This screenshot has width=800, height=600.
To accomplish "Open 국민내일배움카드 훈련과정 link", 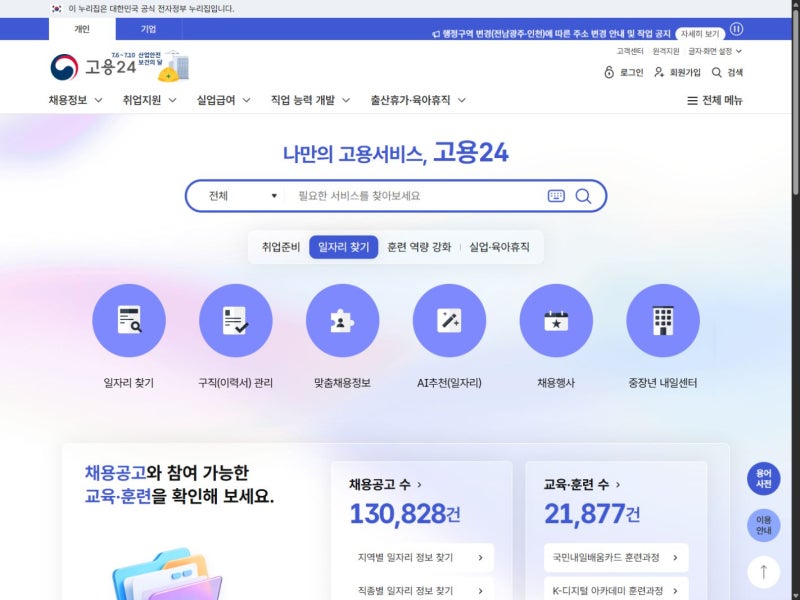I will point(616,558).
